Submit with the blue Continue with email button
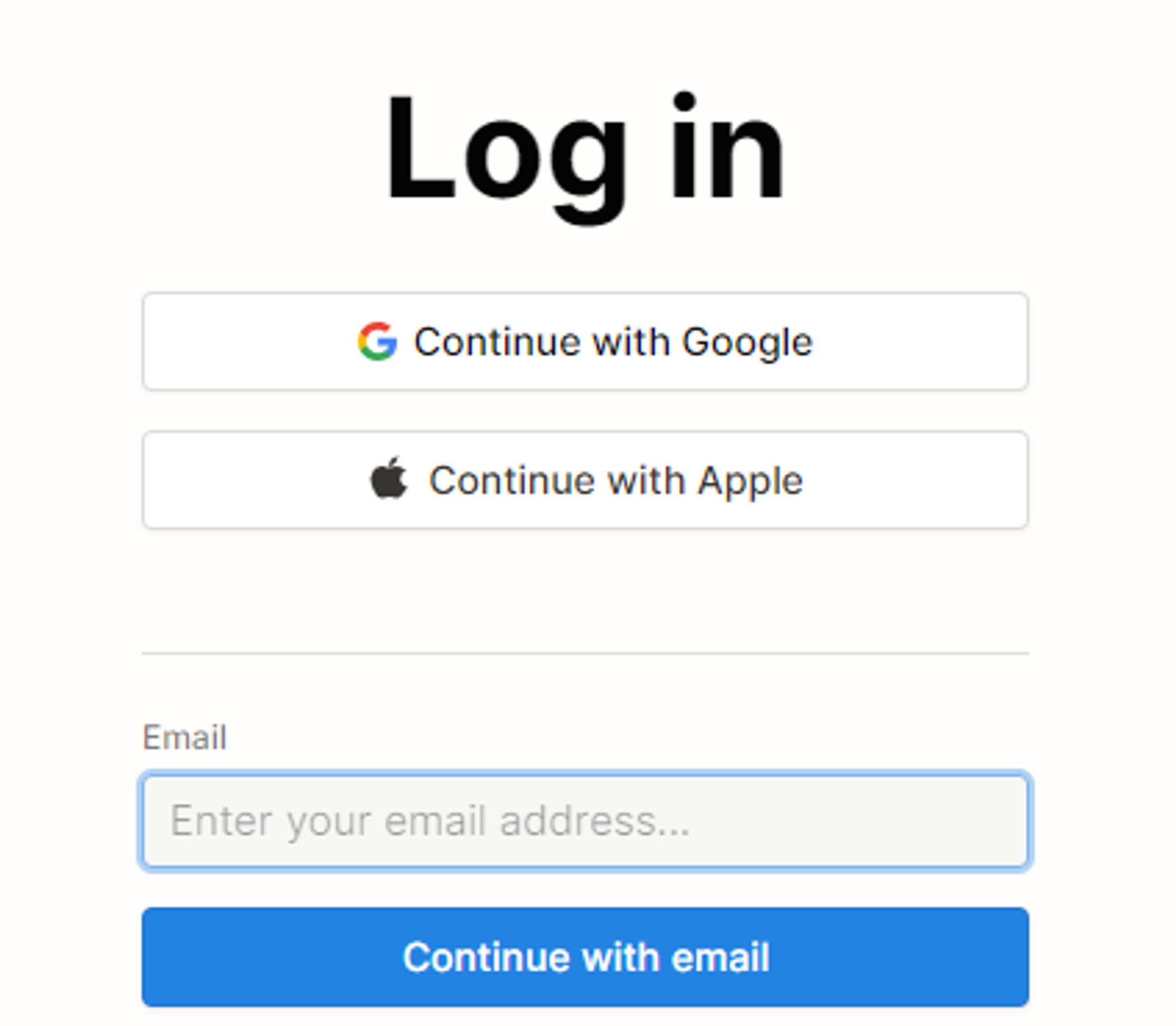Screen dimensions: 1176x1026 tap(585, 957)
